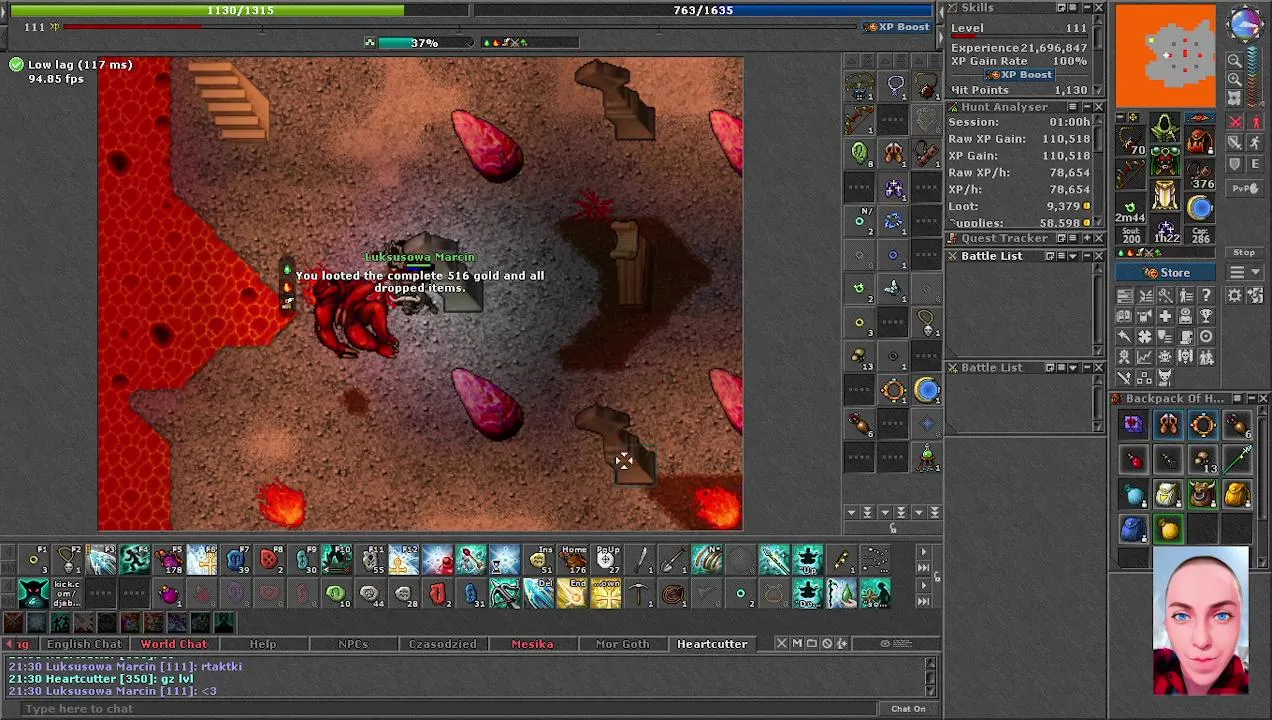This screenshot has width=1272, height=720.
Task: Minimize the Skills panel
Action: click(1086, 8)
